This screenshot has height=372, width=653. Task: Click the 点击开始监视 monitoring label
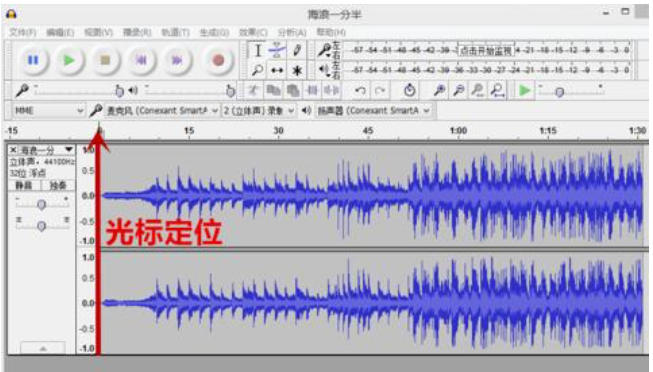point(486,51)
